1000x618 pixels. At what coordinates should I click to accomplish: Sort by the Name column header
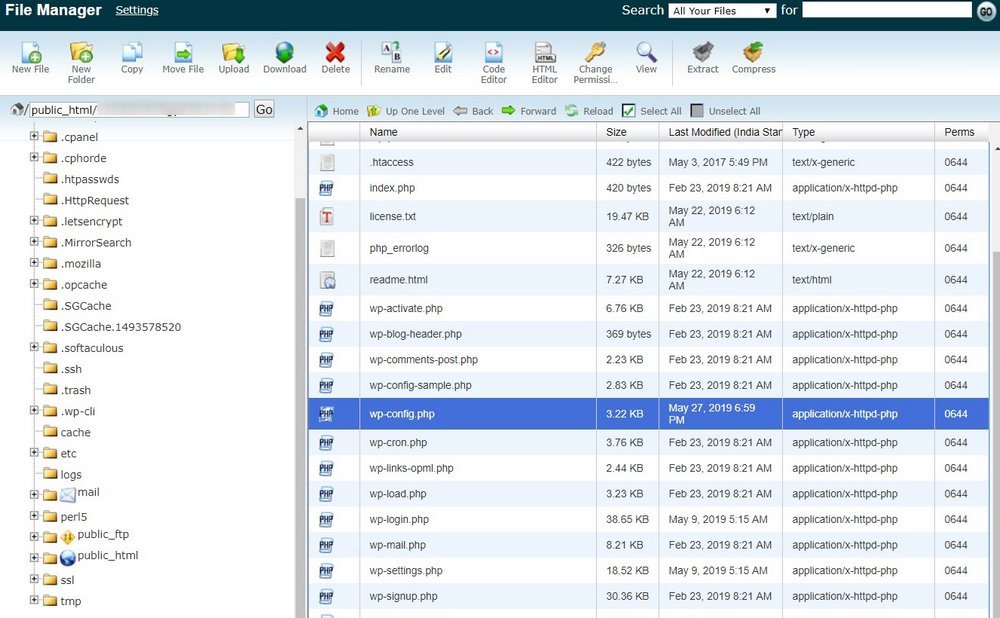pyautogui.click(x=383, y=132)
